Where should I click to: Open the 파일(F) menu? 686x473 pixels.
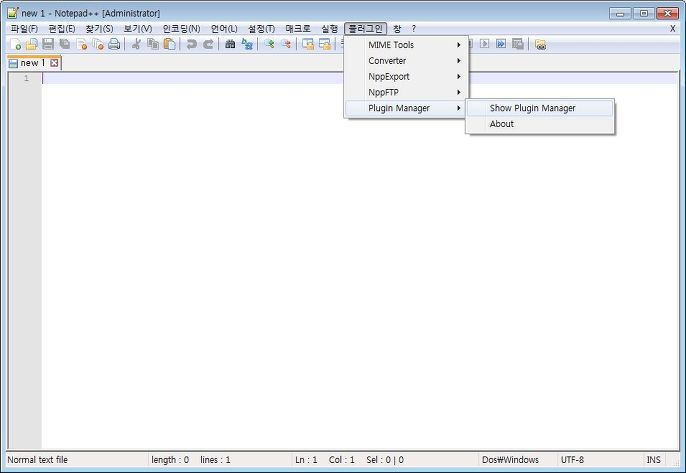coord(24,29)
